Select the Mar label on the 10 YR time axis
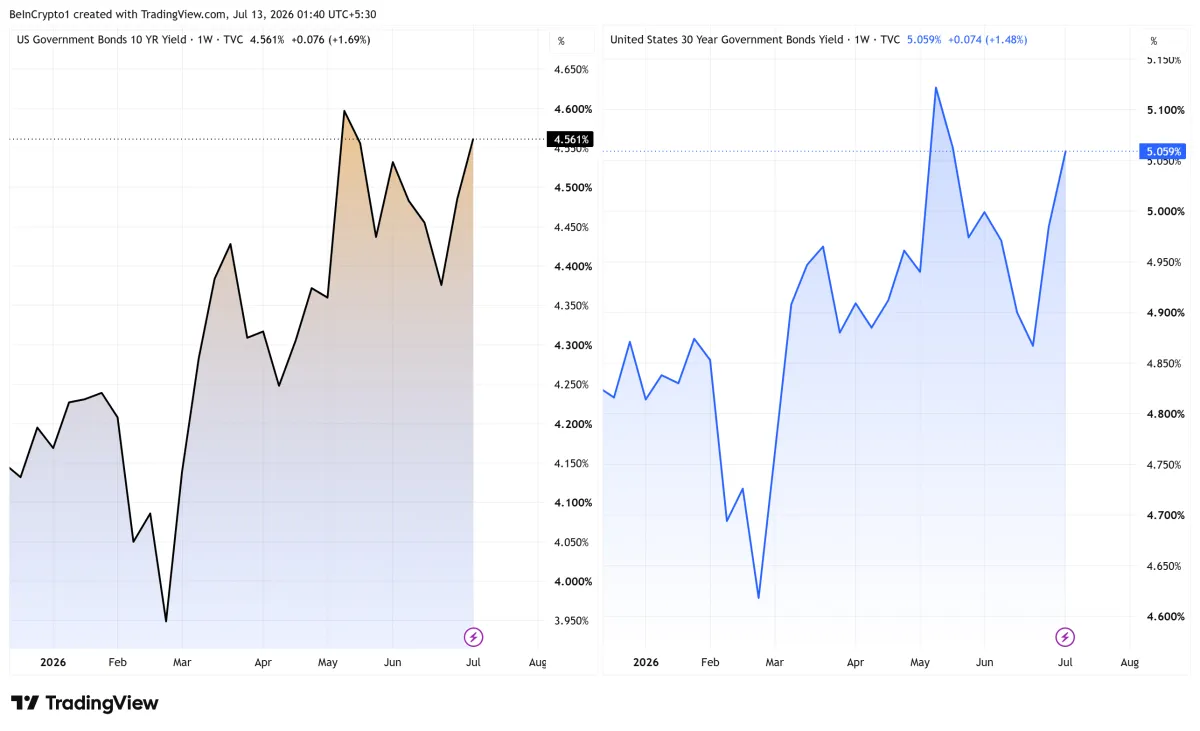The image size is (1200, 731). tap(182, 662)
